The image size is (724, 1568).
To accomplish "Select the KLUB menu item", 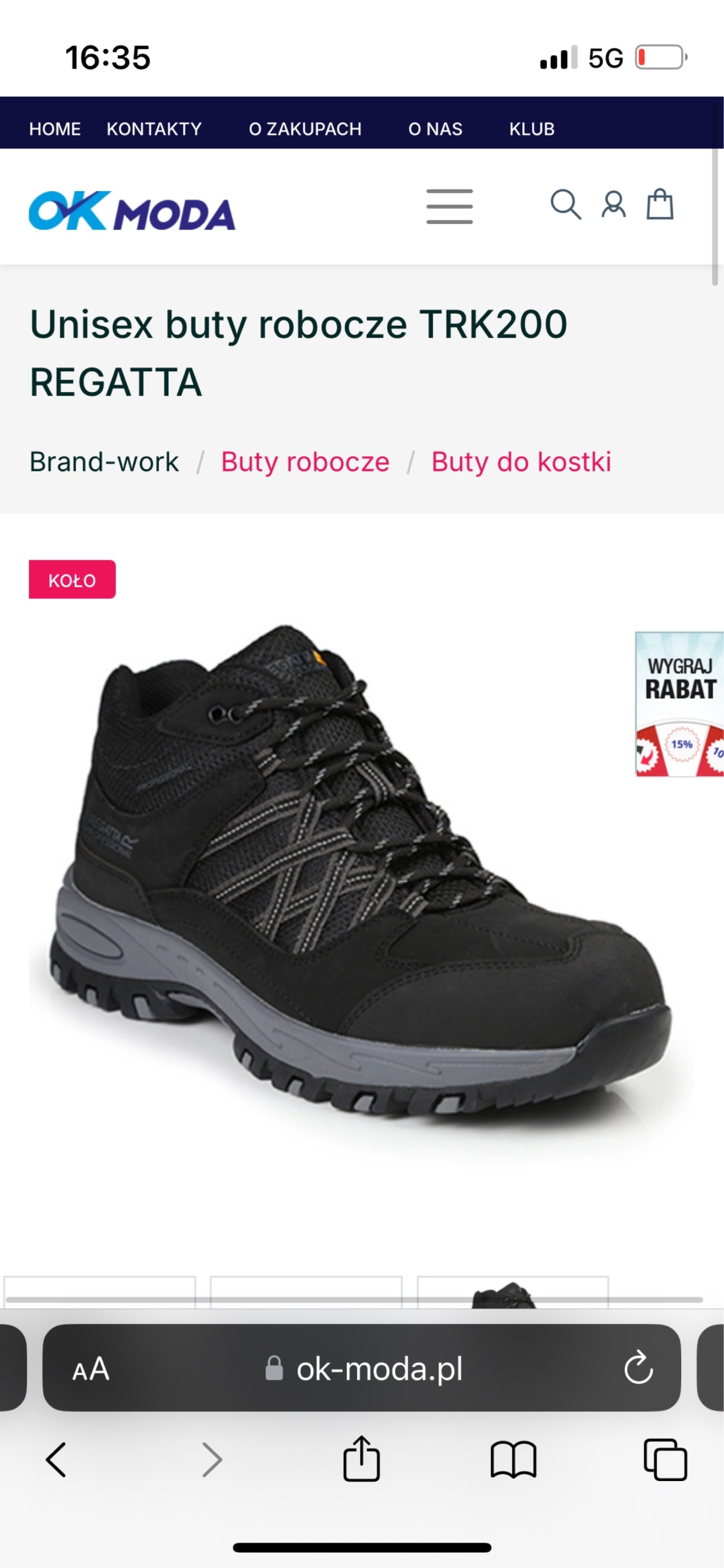I will (532, 129).
